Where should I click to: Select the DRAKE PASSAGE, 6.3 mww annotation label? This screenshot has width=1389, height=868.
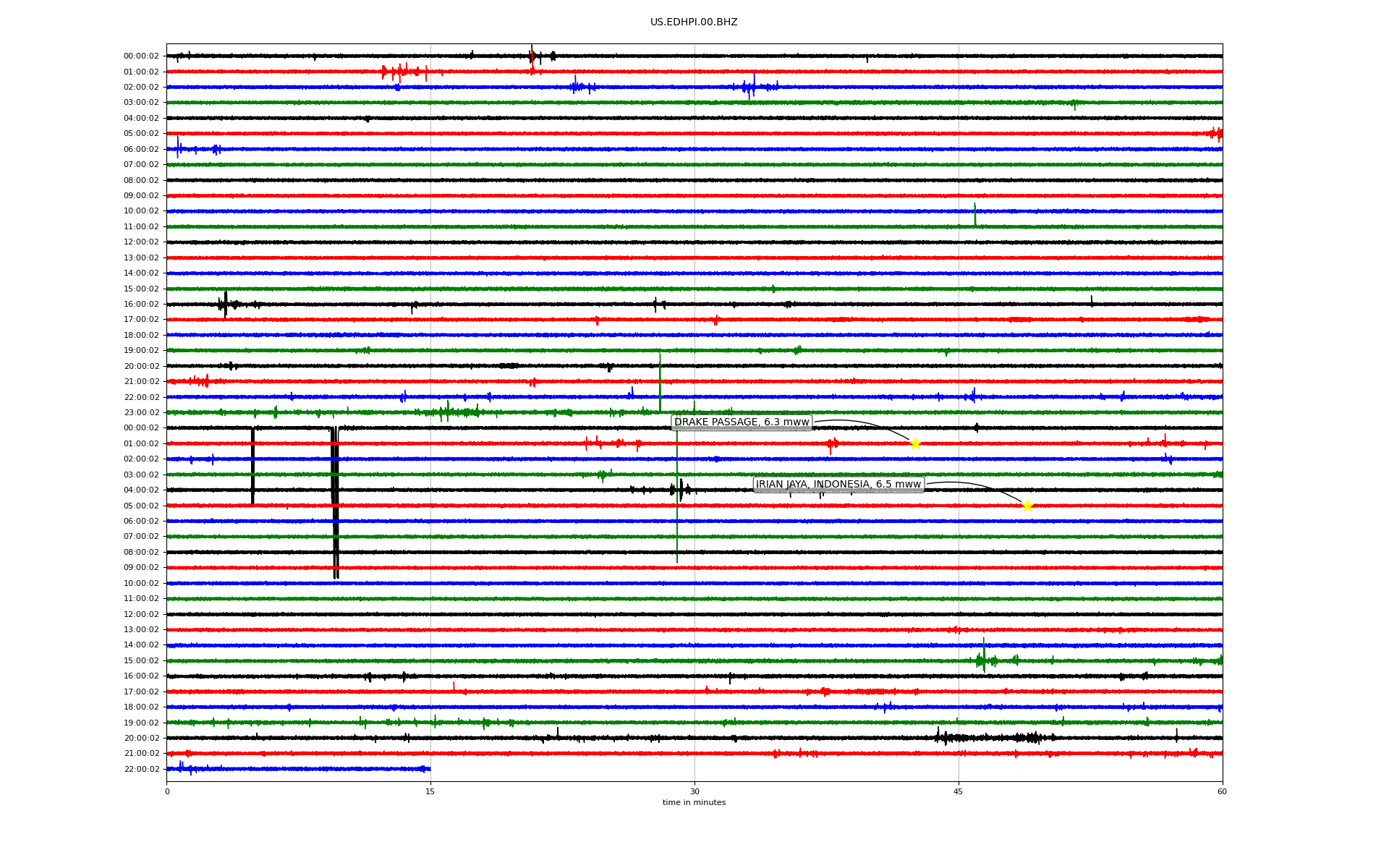pos(742,422)
